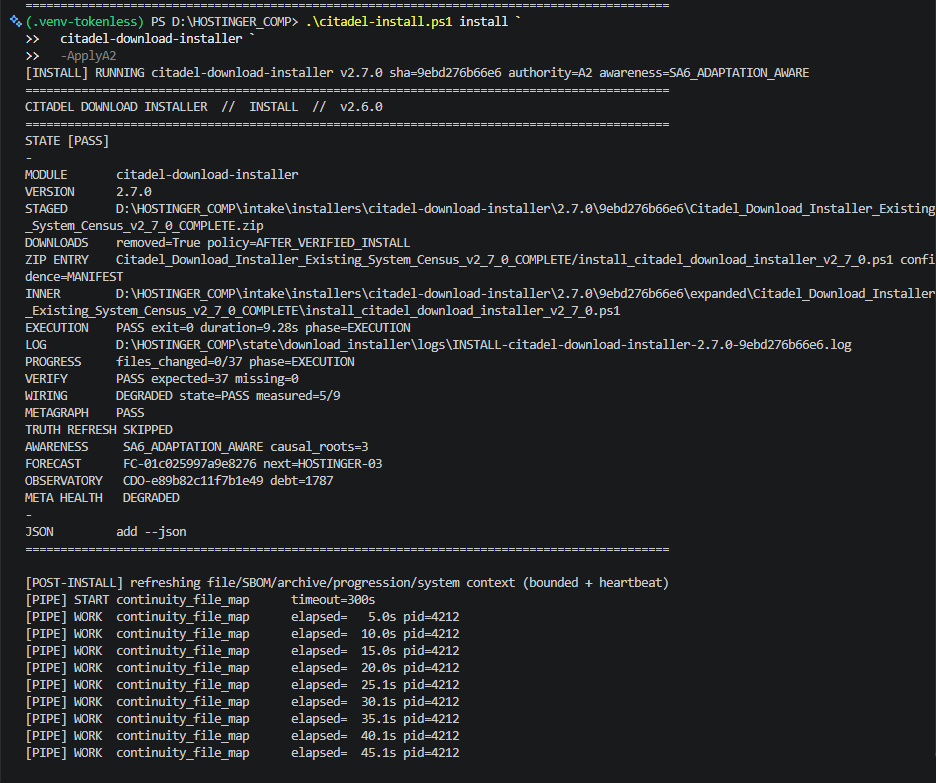Click the greyed -ApplyA2 suggestion text
Viewport: 936px width, 783px height.
point(88,56)
